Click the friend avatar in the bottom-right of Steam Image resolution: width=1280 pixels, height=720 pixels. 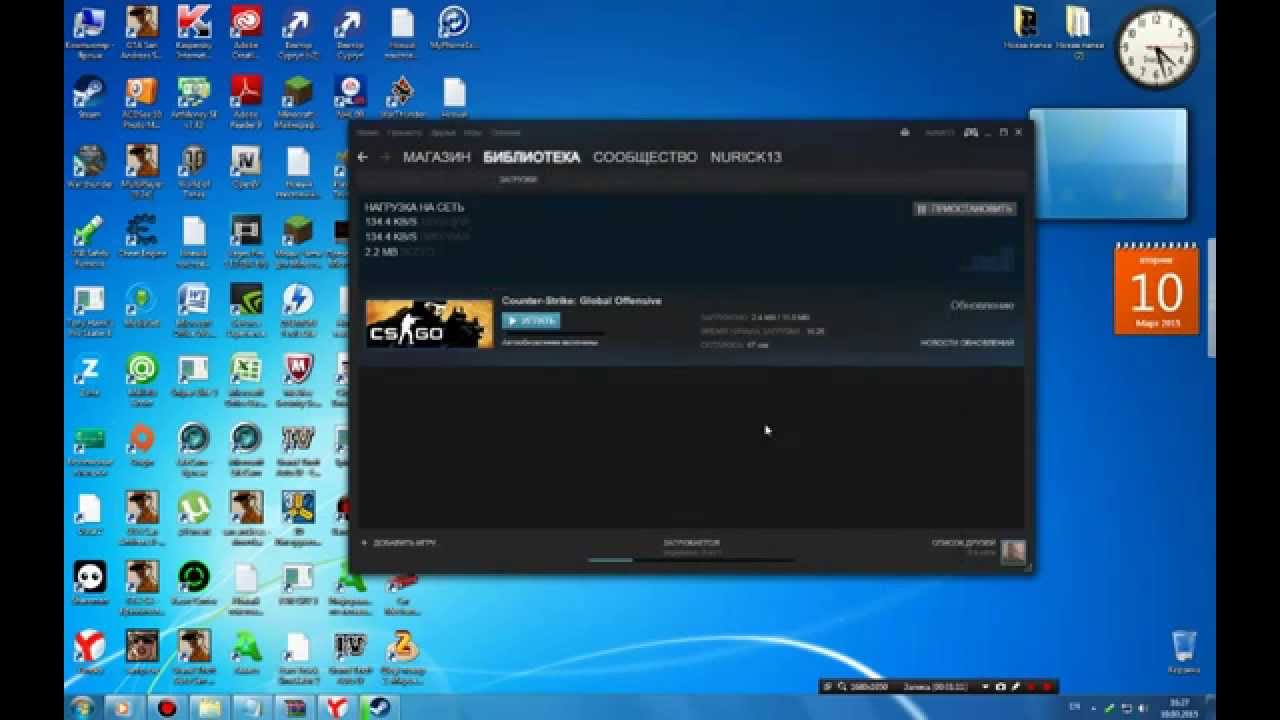(x=1013, y=551)
